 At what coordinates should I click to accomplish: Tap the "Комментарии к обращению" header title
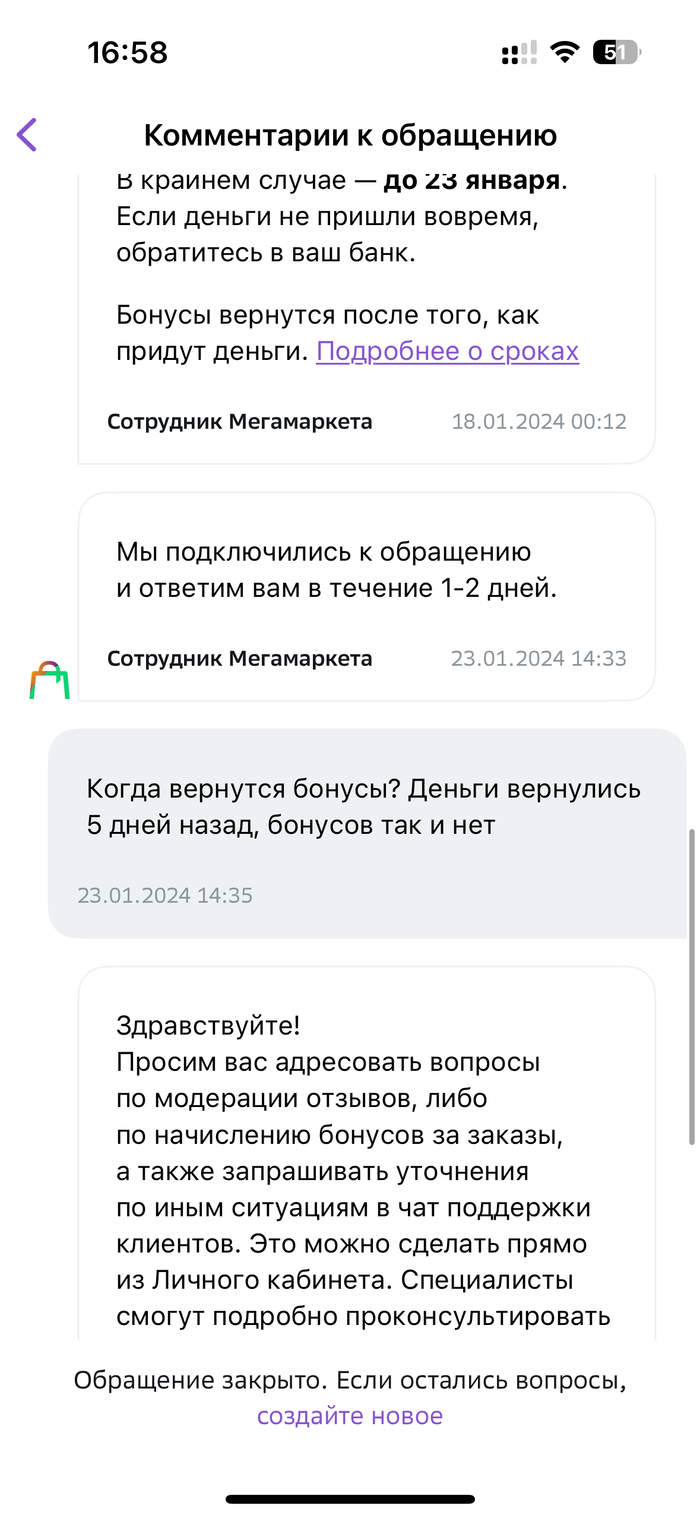coord(350,135)
